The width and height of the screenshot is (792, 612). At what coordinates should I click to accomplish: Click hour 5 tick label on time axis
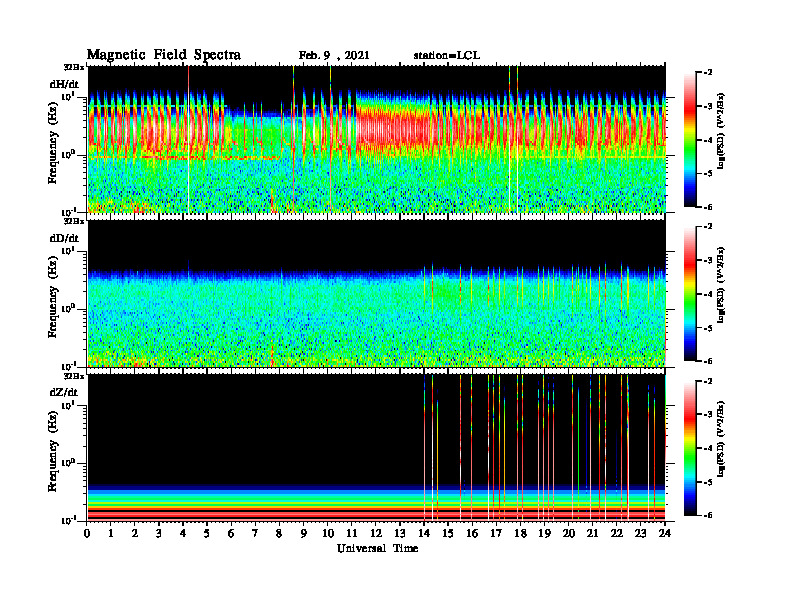(x=207, y=534)
